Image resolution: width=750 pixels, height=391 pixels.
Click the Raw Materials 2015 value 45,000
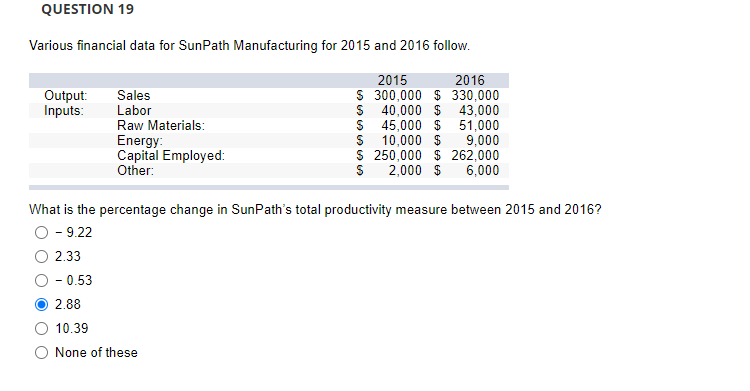[x=401, y=125]
